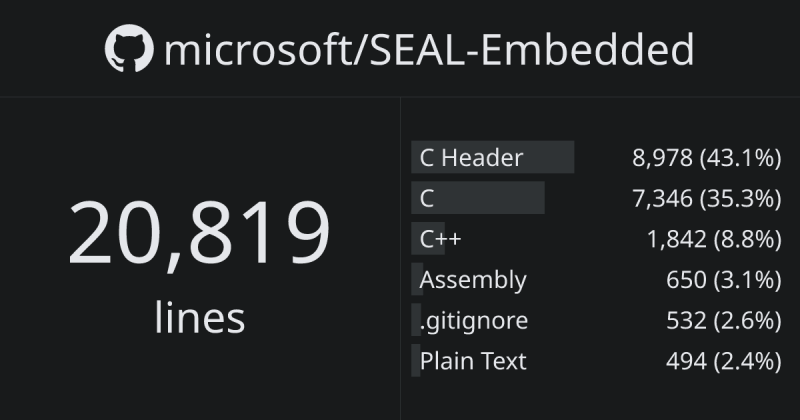Select the C language bar

(478, 197)
